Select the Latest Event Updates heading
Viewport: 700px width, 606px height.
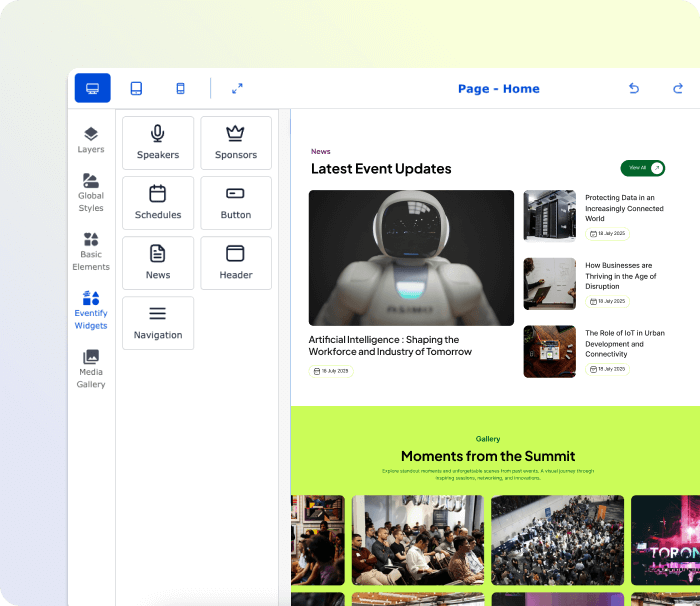pyautogui.click(x=381, y=169)
